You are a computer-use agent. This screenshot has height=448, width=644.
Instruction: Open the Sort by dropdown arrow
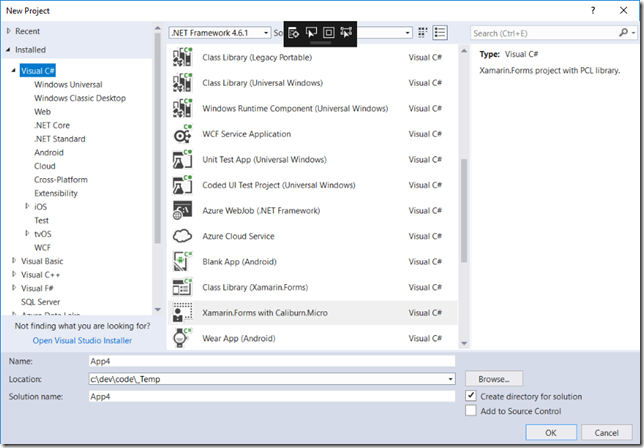pos(407,33)
